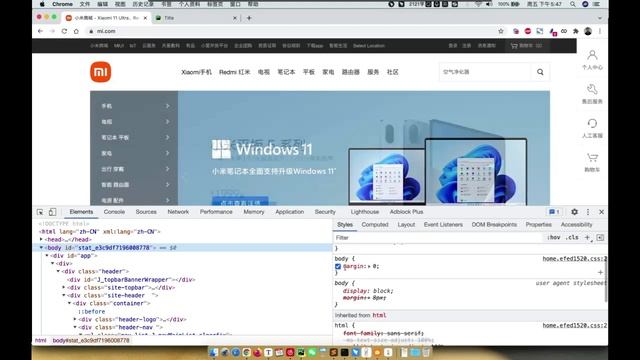Click the 笔记本 nav link
The image size is (640, 360).
click(x=286, y=72)
